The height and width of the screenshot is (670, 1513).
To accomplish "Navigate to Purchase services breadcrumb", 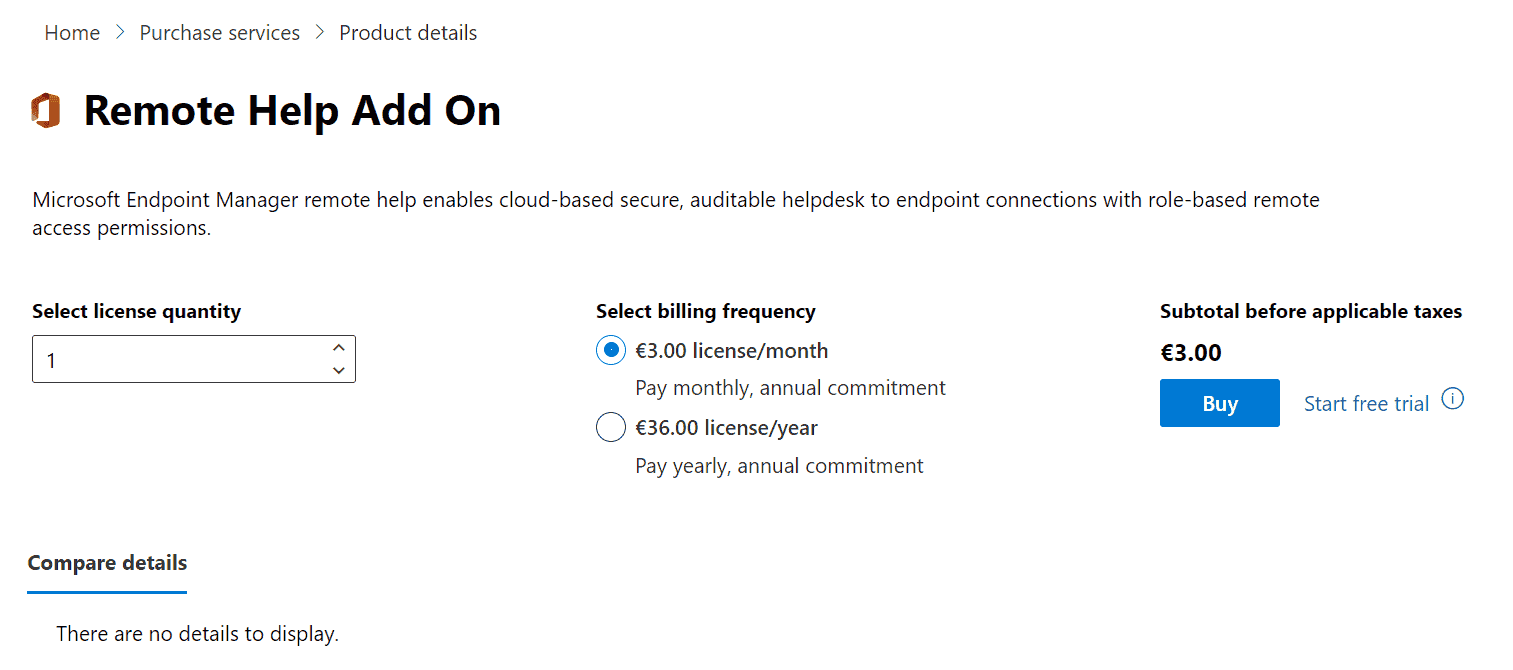I will click(x=220, y=33).
